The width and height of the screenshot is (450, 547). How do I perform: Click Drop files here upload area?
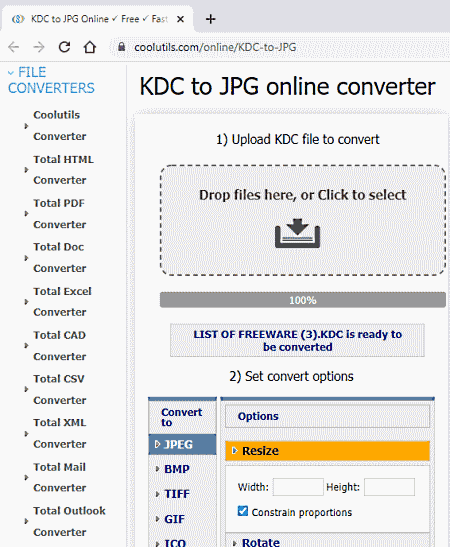click(x=302, y=220)
